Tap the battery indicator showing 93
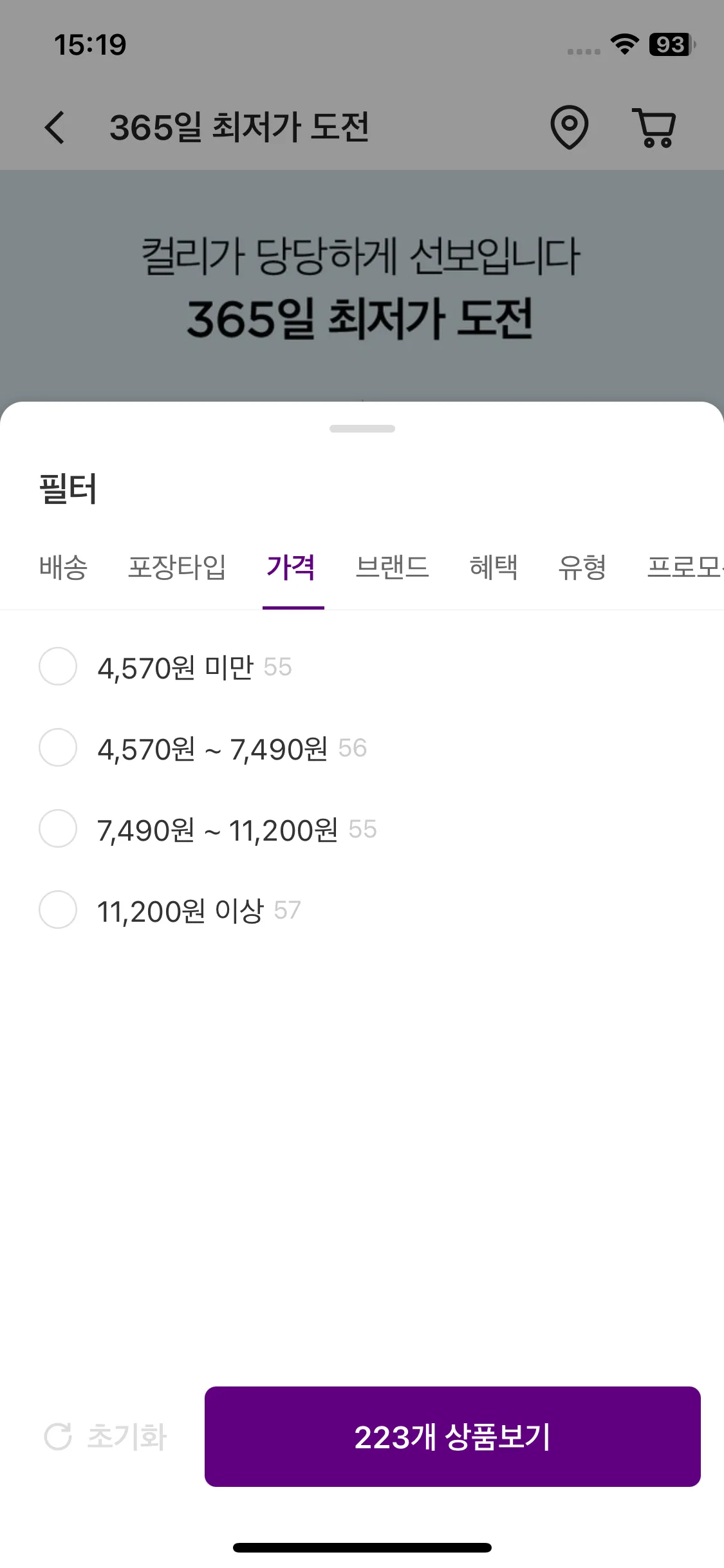This screenshot has height=1568, width=724. (x=673, y=44)
